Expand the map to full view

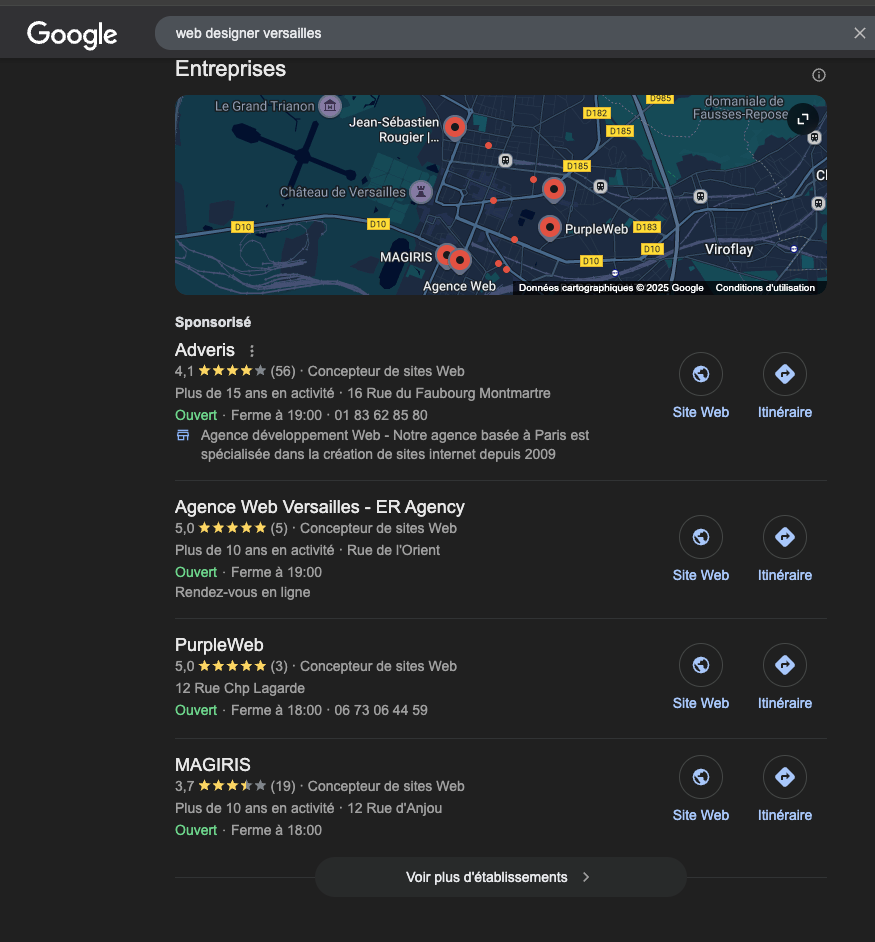pos(802,119)
